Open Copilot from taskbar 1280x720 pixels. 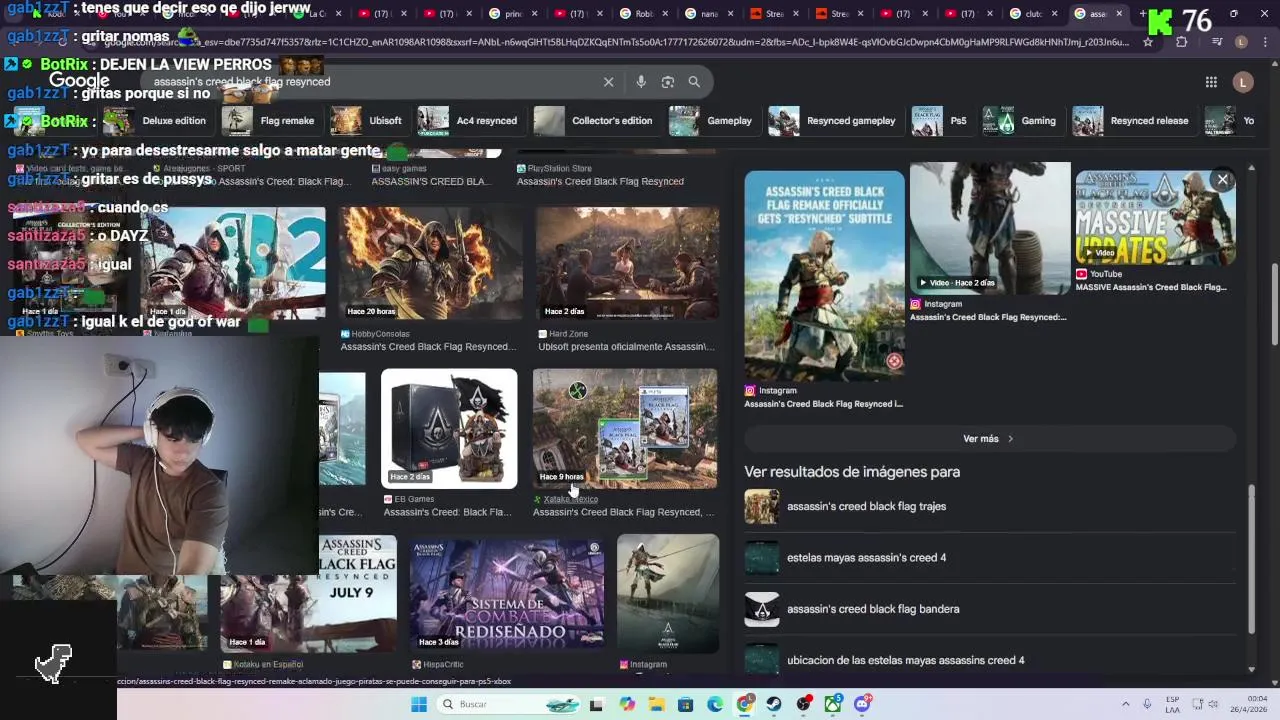coord(627,704)
